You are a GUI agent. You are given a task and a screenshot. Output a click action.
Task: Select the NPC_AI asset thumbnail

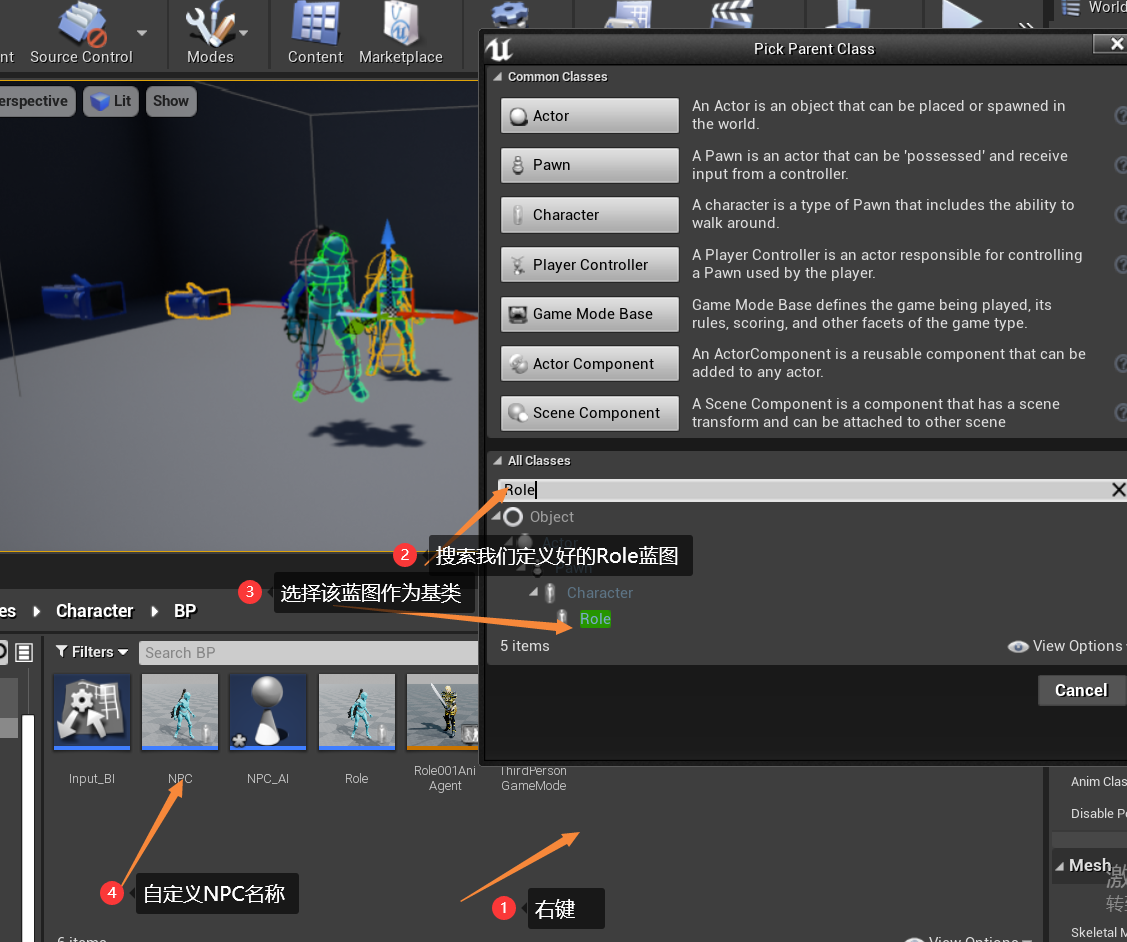pos(268,711)
